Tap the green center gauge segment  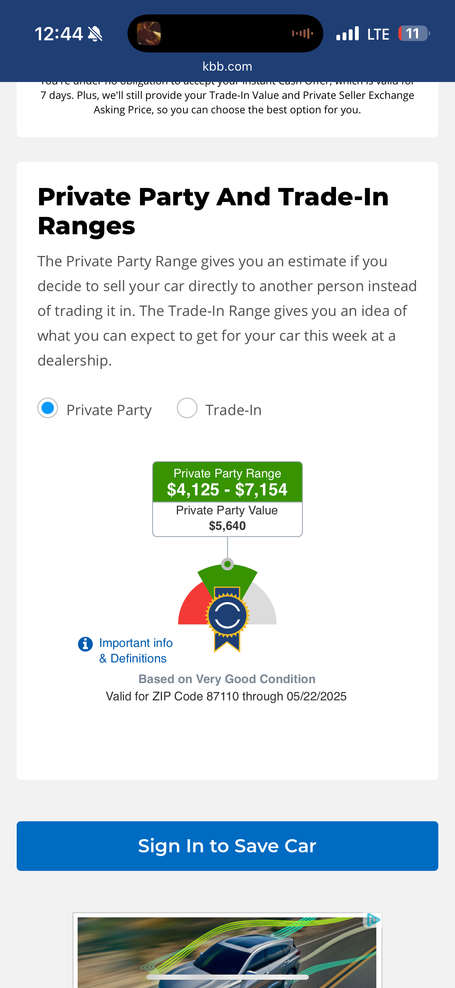pyautogui.click(x=228, y=575)
